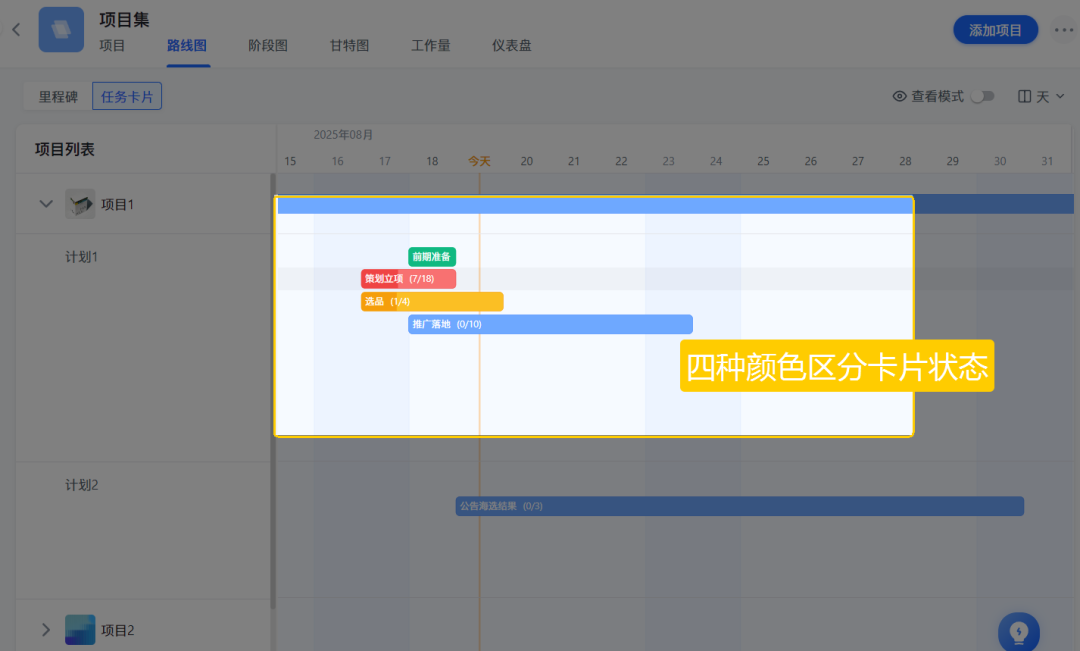
Task: Expand the 项目2 tree row
Action: 45,630
